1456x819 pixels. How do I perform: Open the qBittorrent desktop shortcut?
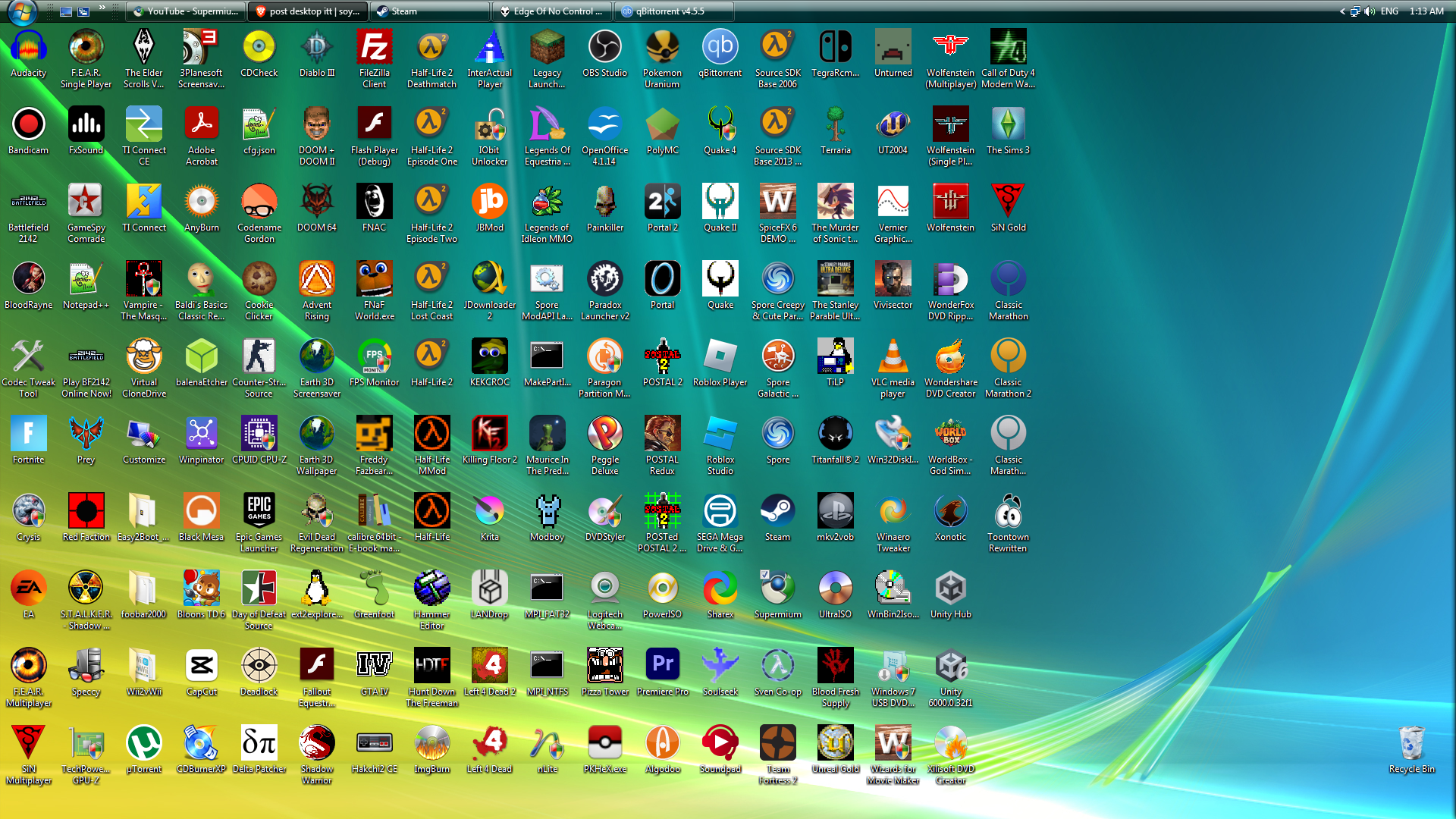(720, 55)
